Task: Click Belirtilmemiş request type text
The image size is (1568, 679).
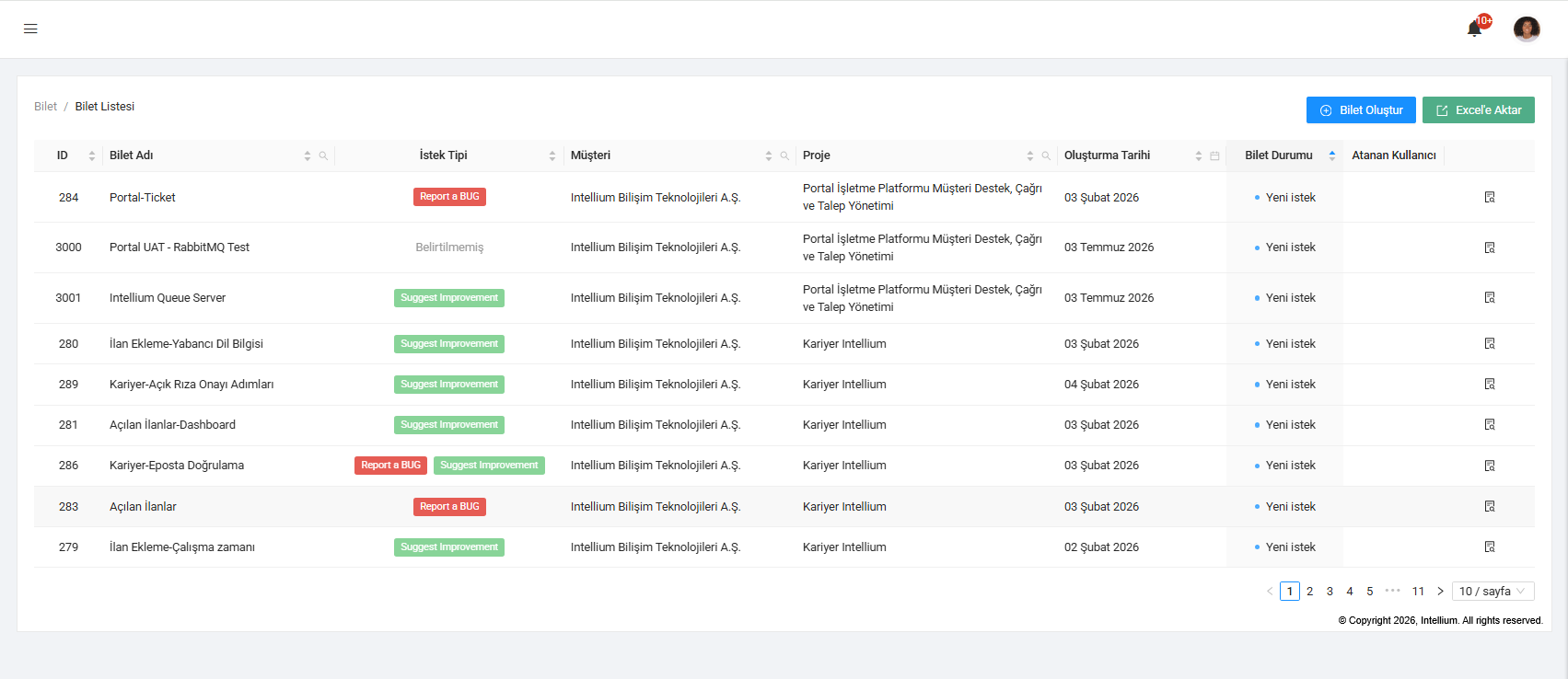Action: pyautogui.click(x=449, y=247)
